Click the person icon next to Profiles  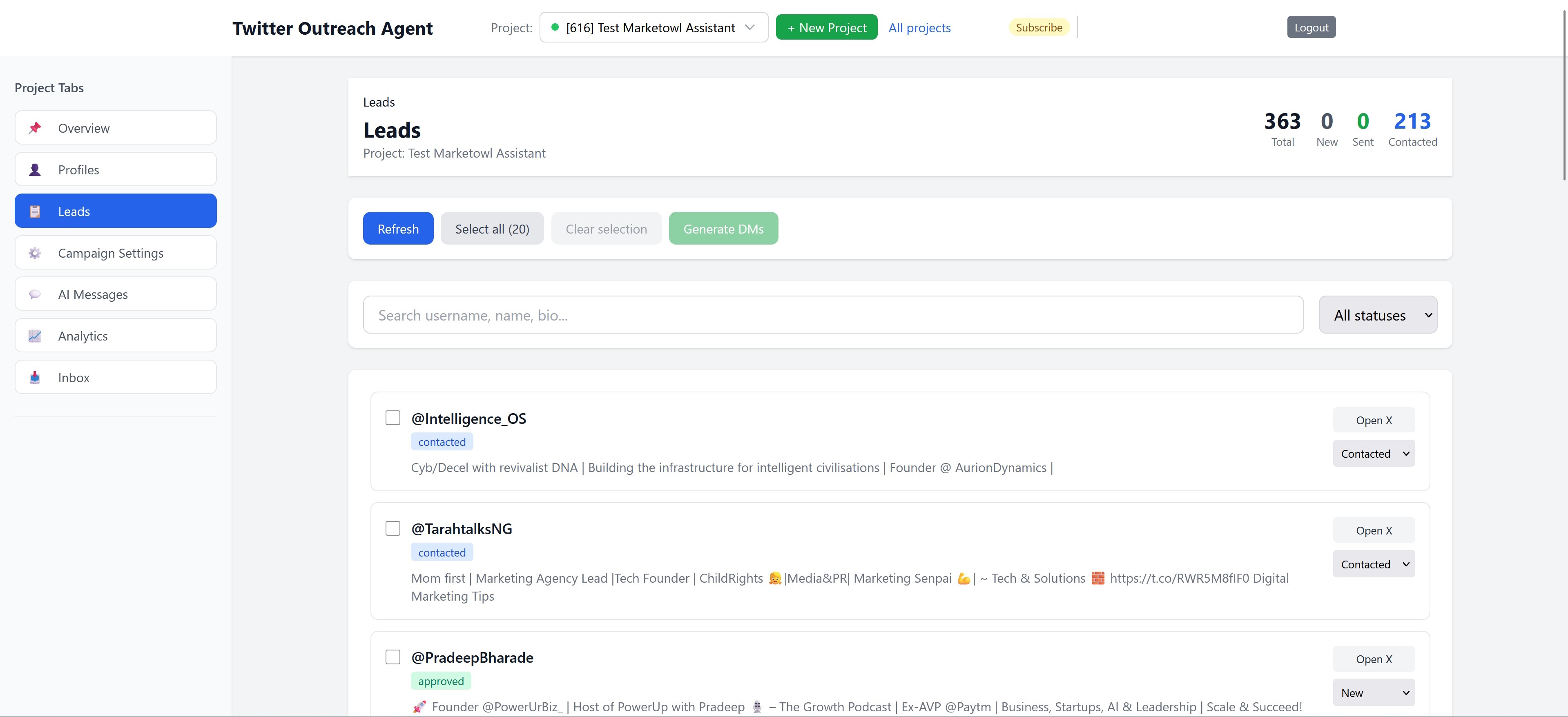tap(35, 170)
